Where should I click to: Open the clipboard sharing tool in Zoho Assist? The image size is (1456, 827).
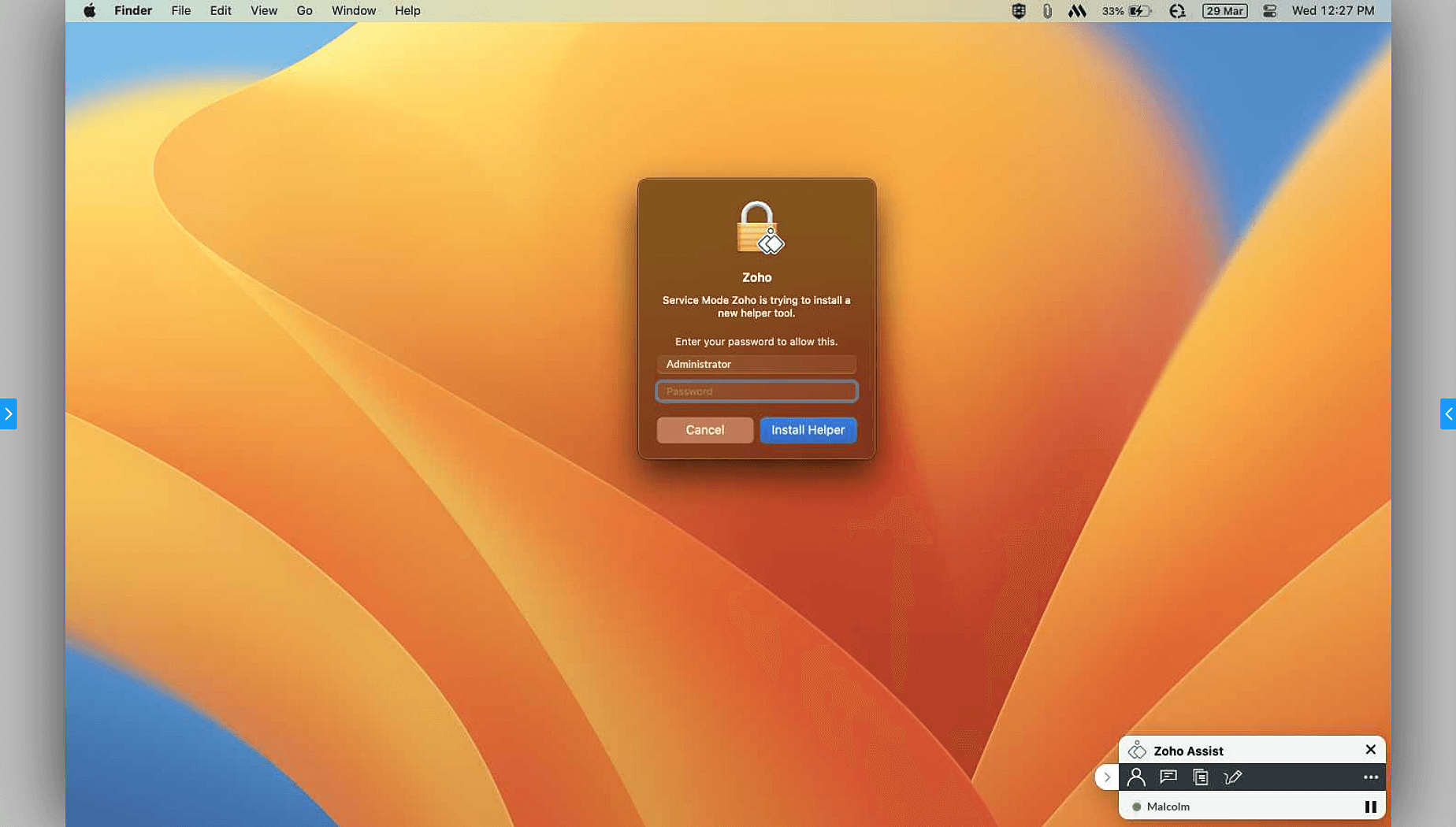[1200, 777]
